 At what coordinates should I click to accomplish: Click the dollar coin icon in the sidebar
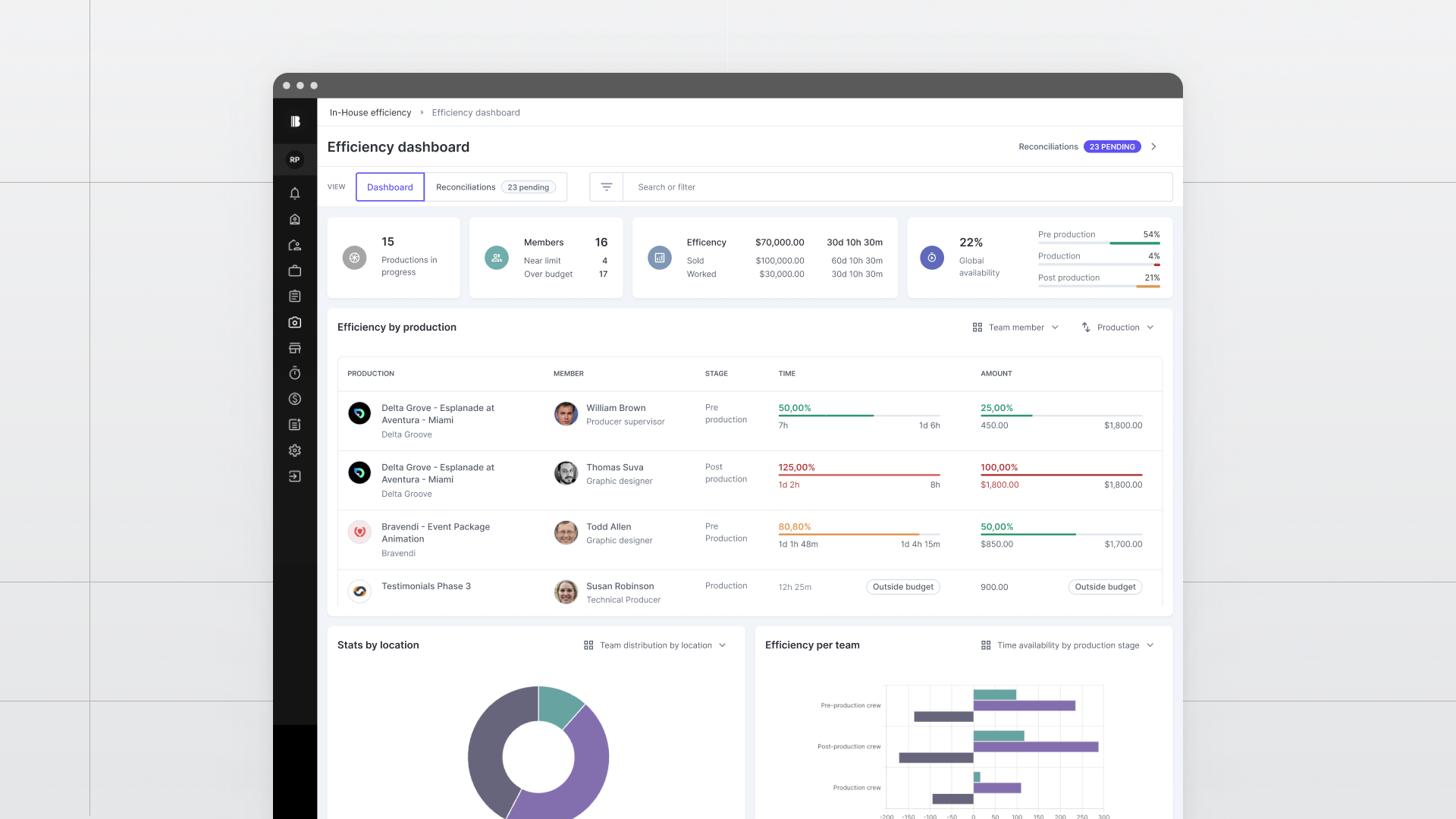coord(295,399)
